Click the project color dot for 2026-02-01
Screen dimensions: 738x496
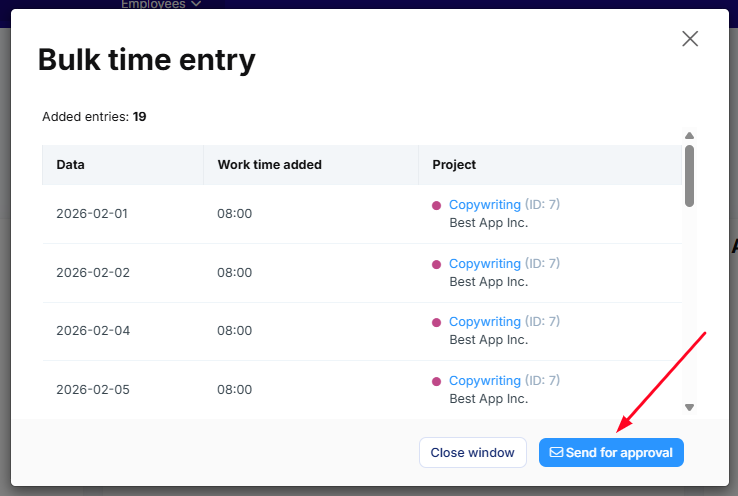(x=436, y=206)
